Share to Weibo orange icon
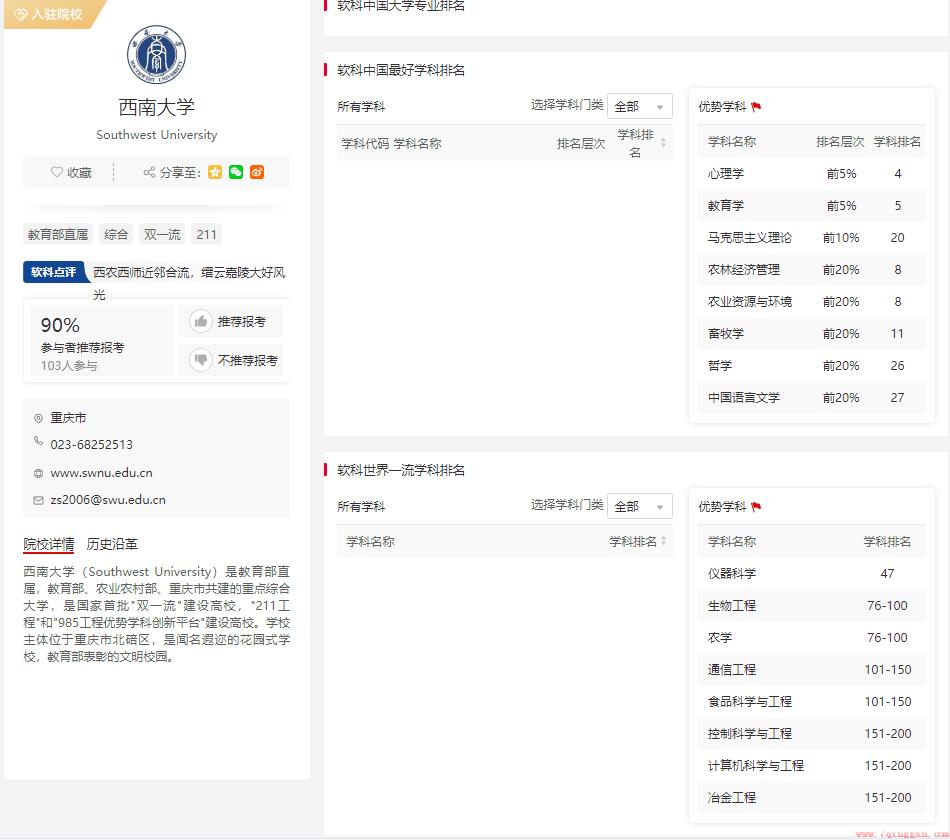 click(x=257, y=172)
